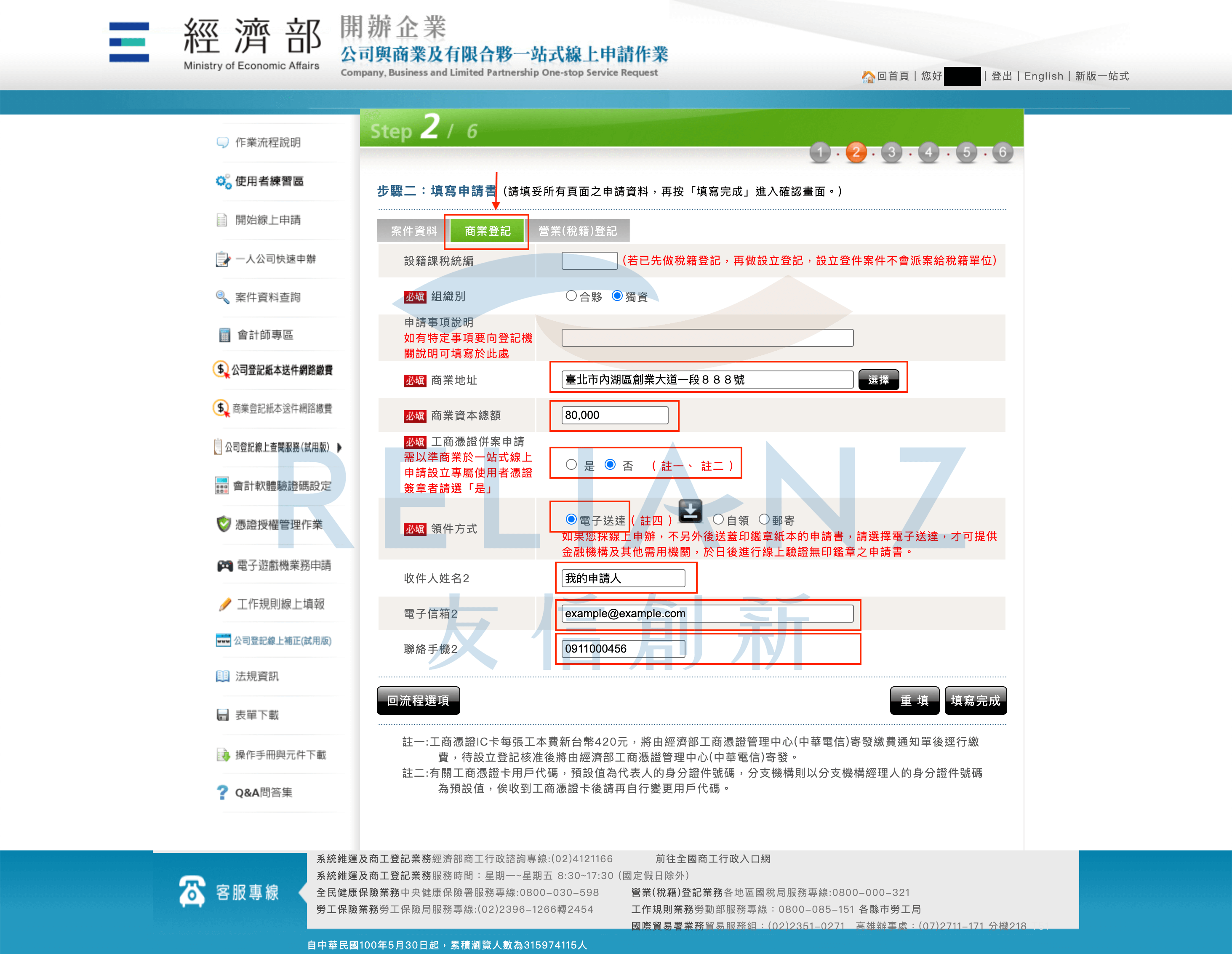Click the 開始線上申請 document icon
1232x954 pixels.
point(222,220)
